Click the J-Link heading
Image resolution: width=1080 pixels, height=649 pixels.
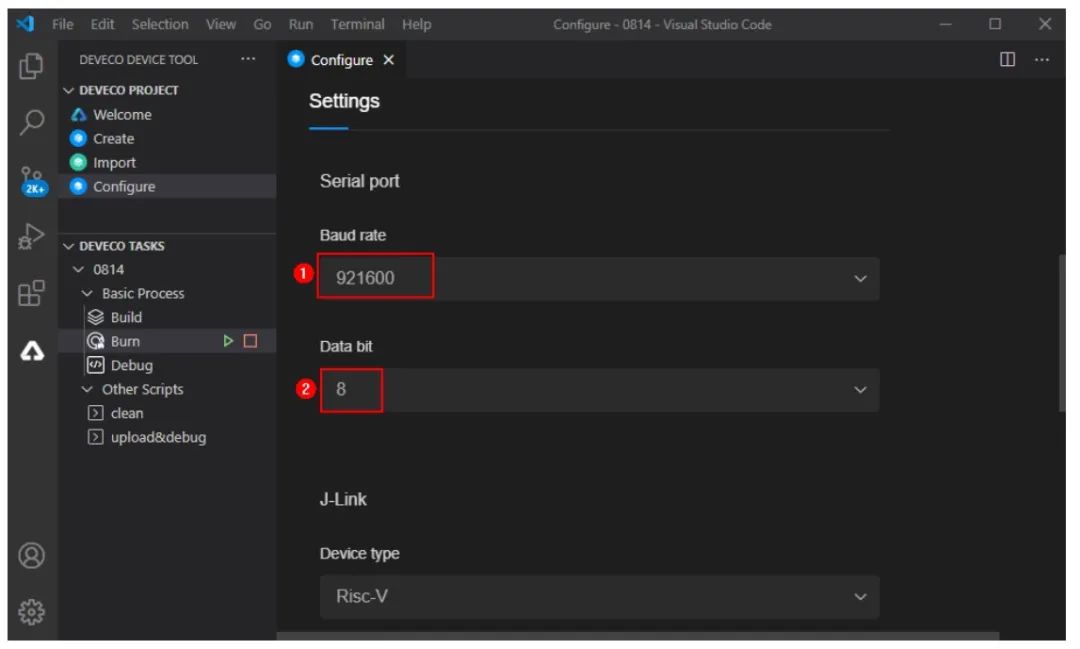[x=343, y=499]
